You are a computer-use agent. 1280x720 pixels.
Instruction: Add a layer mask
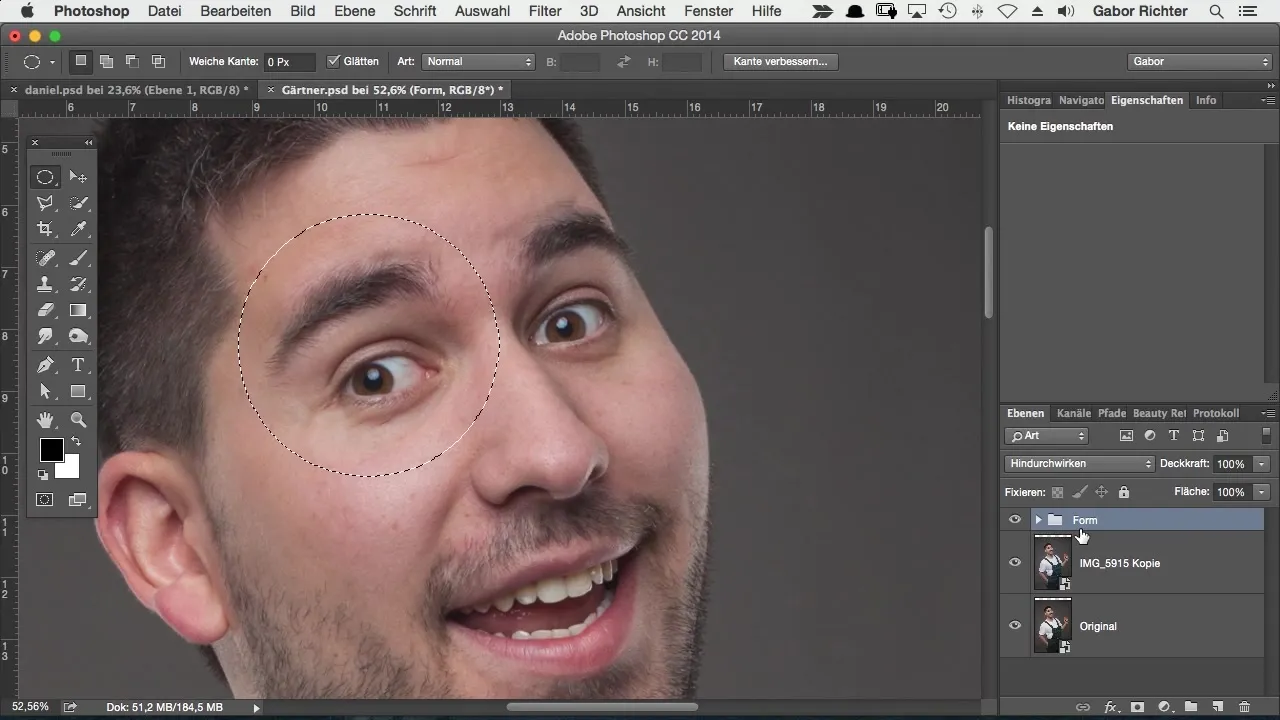click(x=1137, y=707)
